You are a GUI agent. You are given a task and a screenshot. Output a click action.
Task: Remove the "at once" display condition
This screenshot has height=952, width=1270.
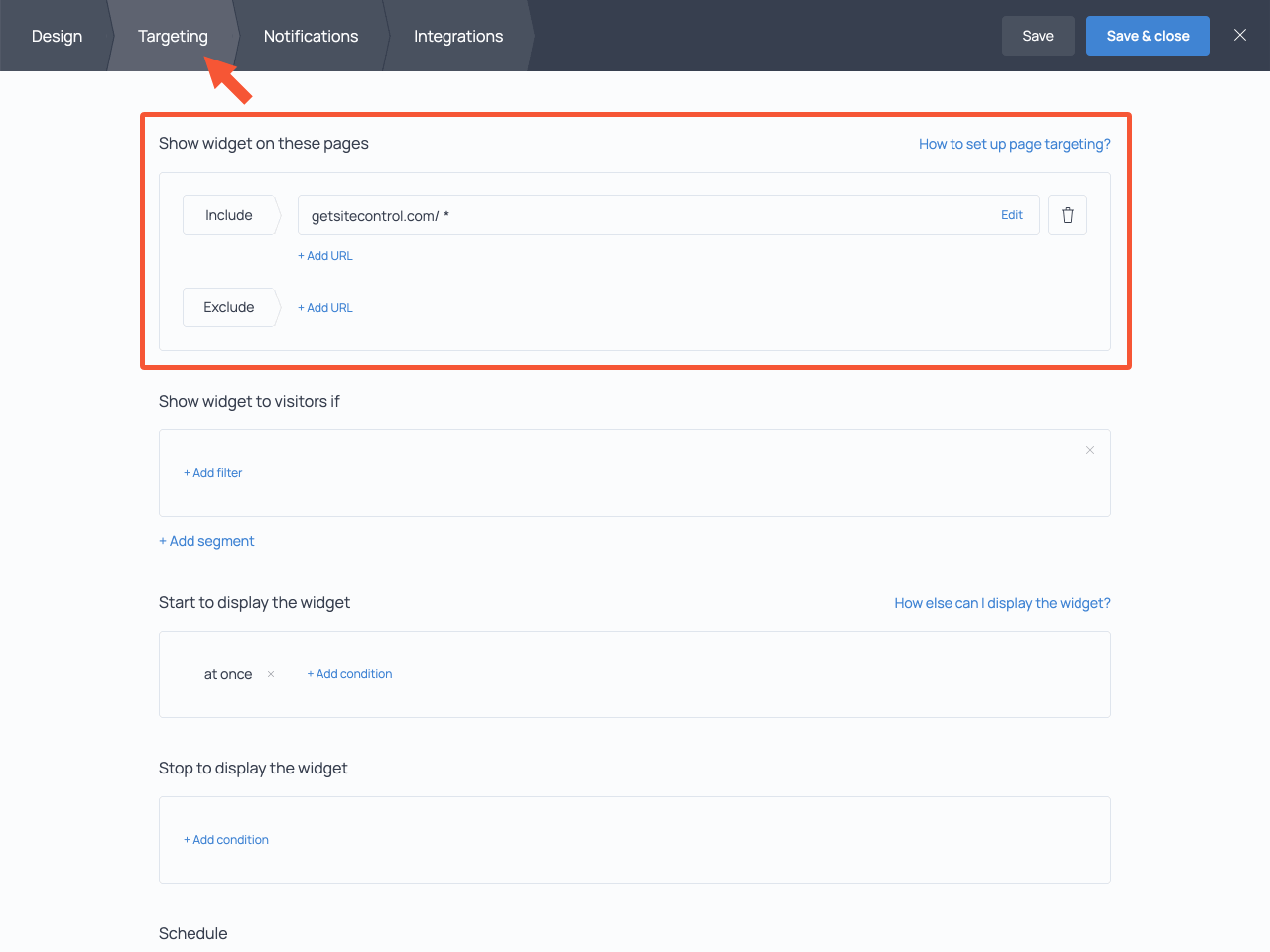coord(270,674)
